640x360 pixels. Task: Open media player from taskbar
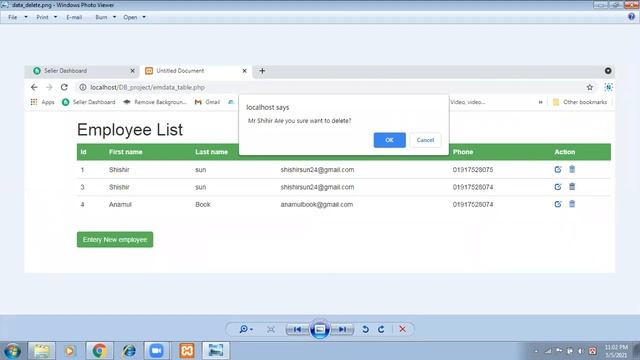70,351
